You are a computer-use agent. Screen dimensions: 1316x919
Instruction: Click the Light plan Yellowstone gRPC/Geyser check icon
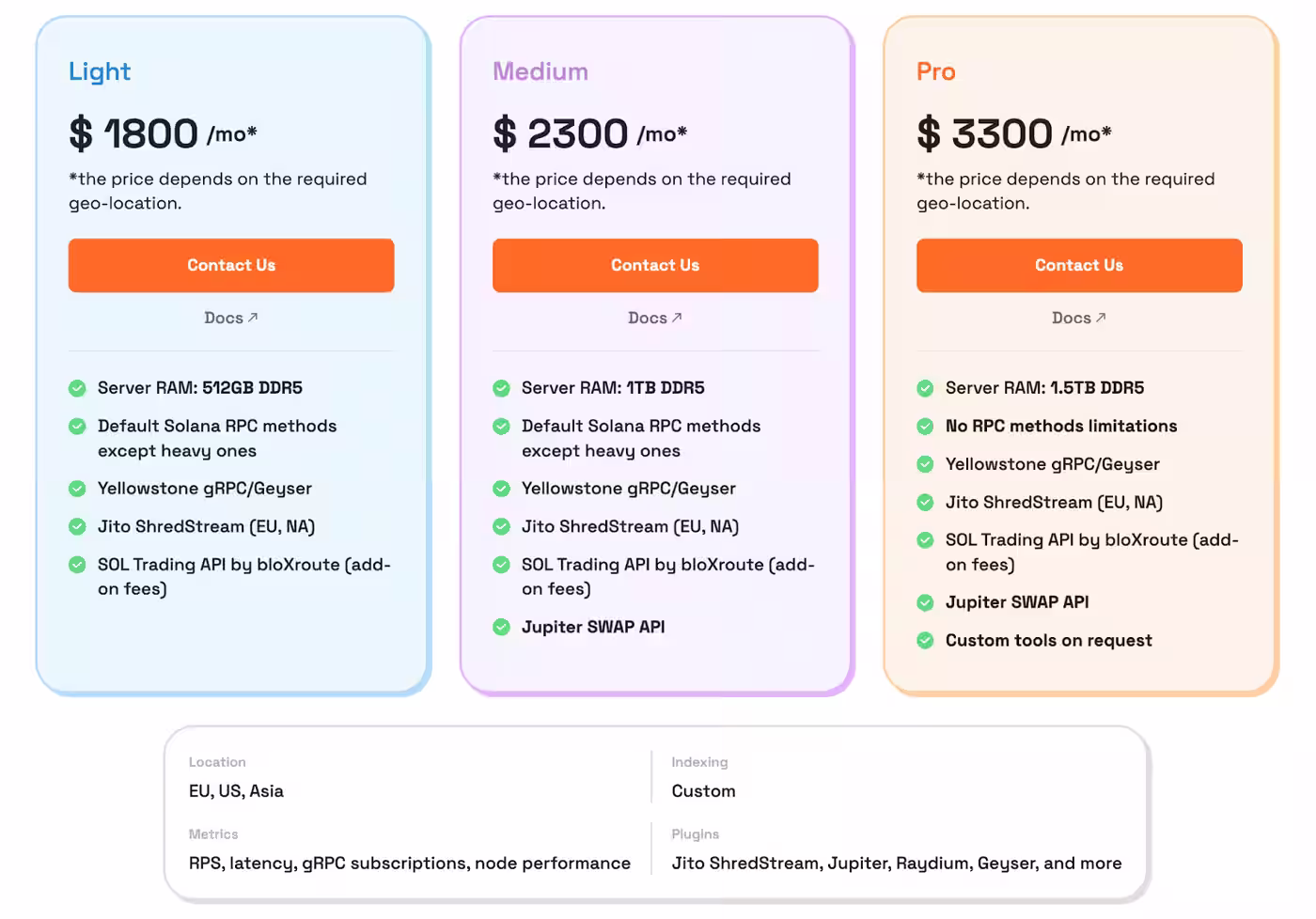pos(77,489)
